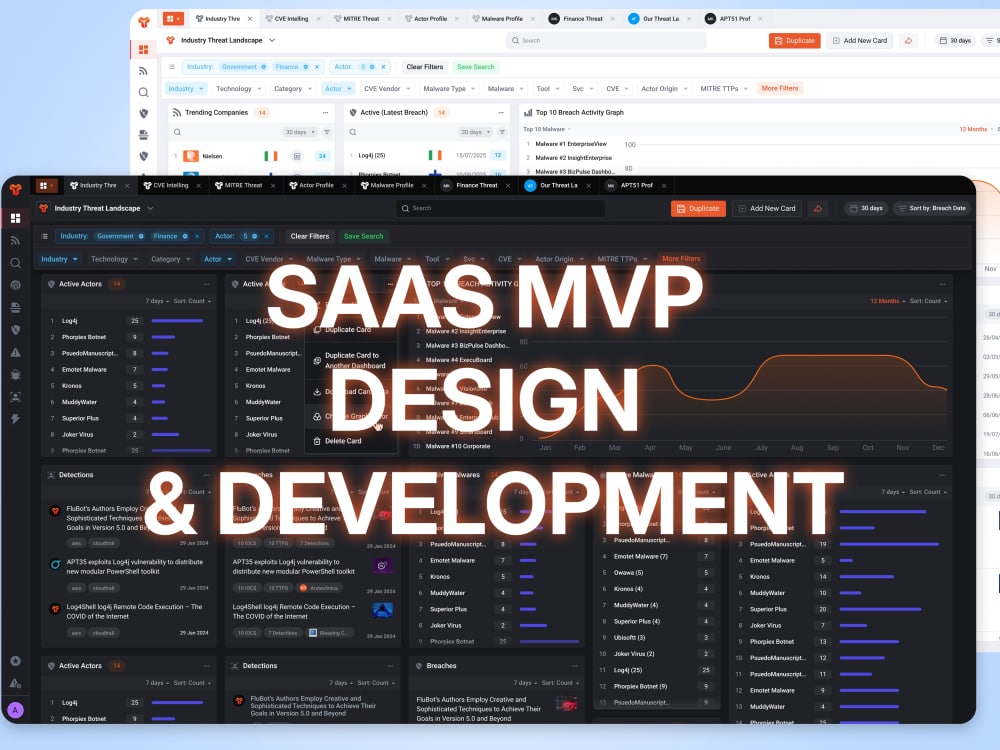This screenshot has height=750, width=1000.
Task: Open the stacked layers icon in dark window sidebar
Action: click(16, 307)
